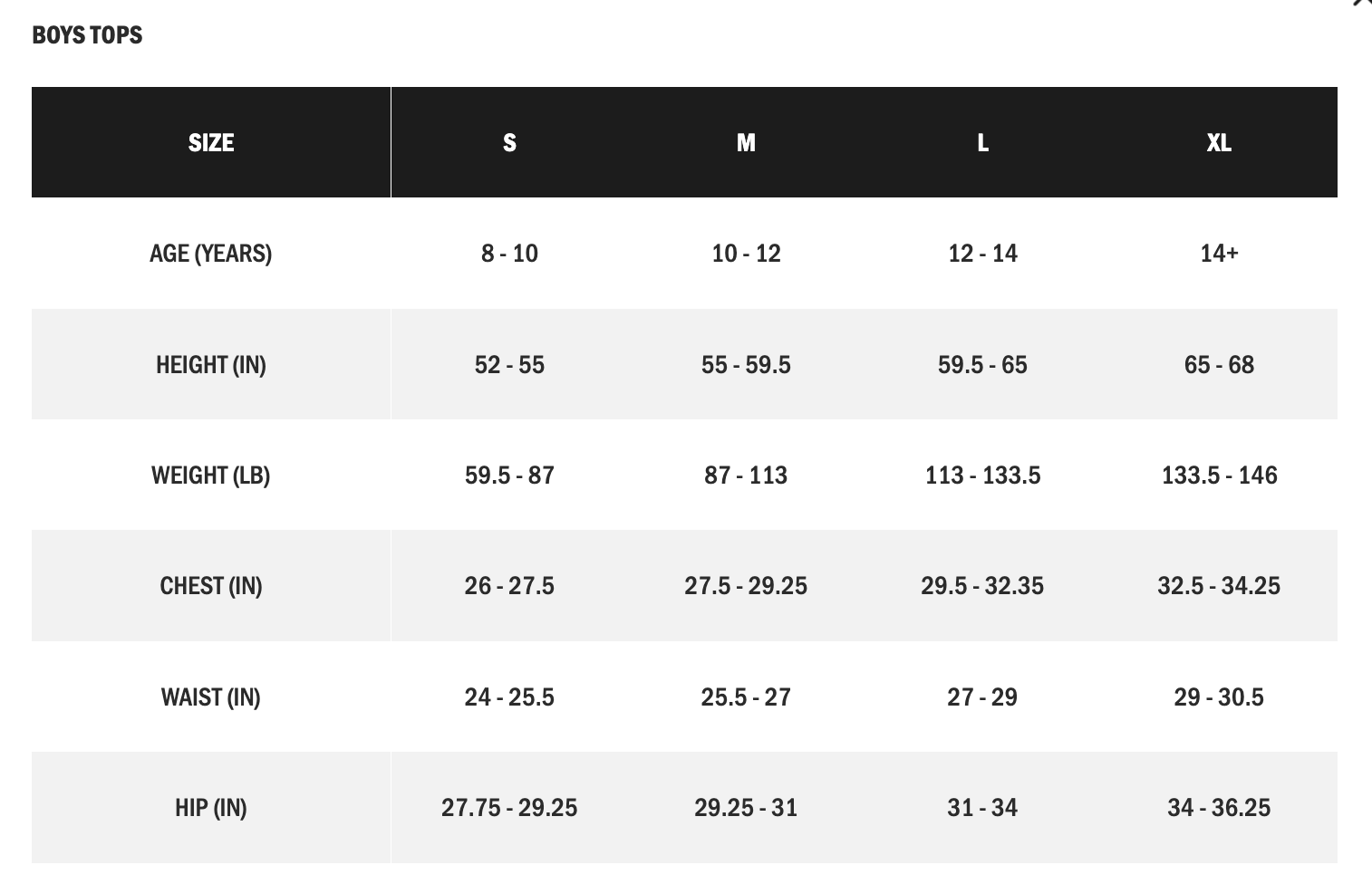Click the 29 - 30.5 waist cell
This screenshot has height=884, width=1372.
tap(1219, 697)
